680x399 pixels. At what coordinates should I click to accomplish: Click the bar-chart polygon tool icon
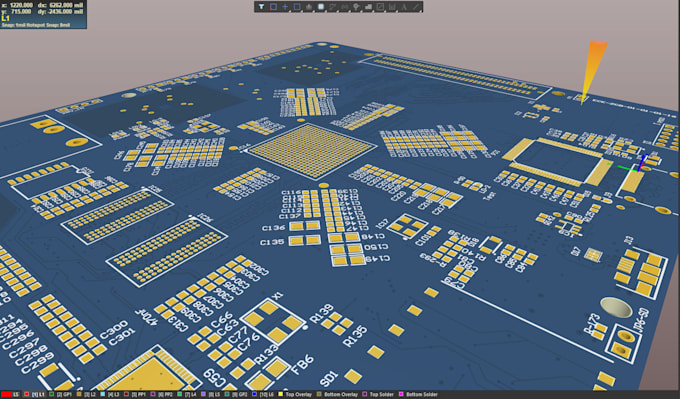(x=368, y=7)
